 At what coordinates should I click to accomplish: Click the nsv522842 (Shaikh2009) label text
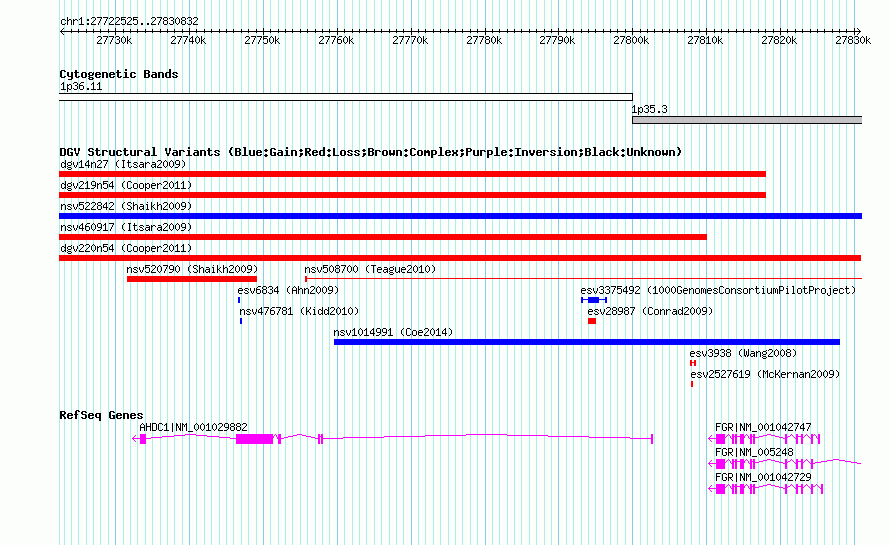[x=126, y=206]
